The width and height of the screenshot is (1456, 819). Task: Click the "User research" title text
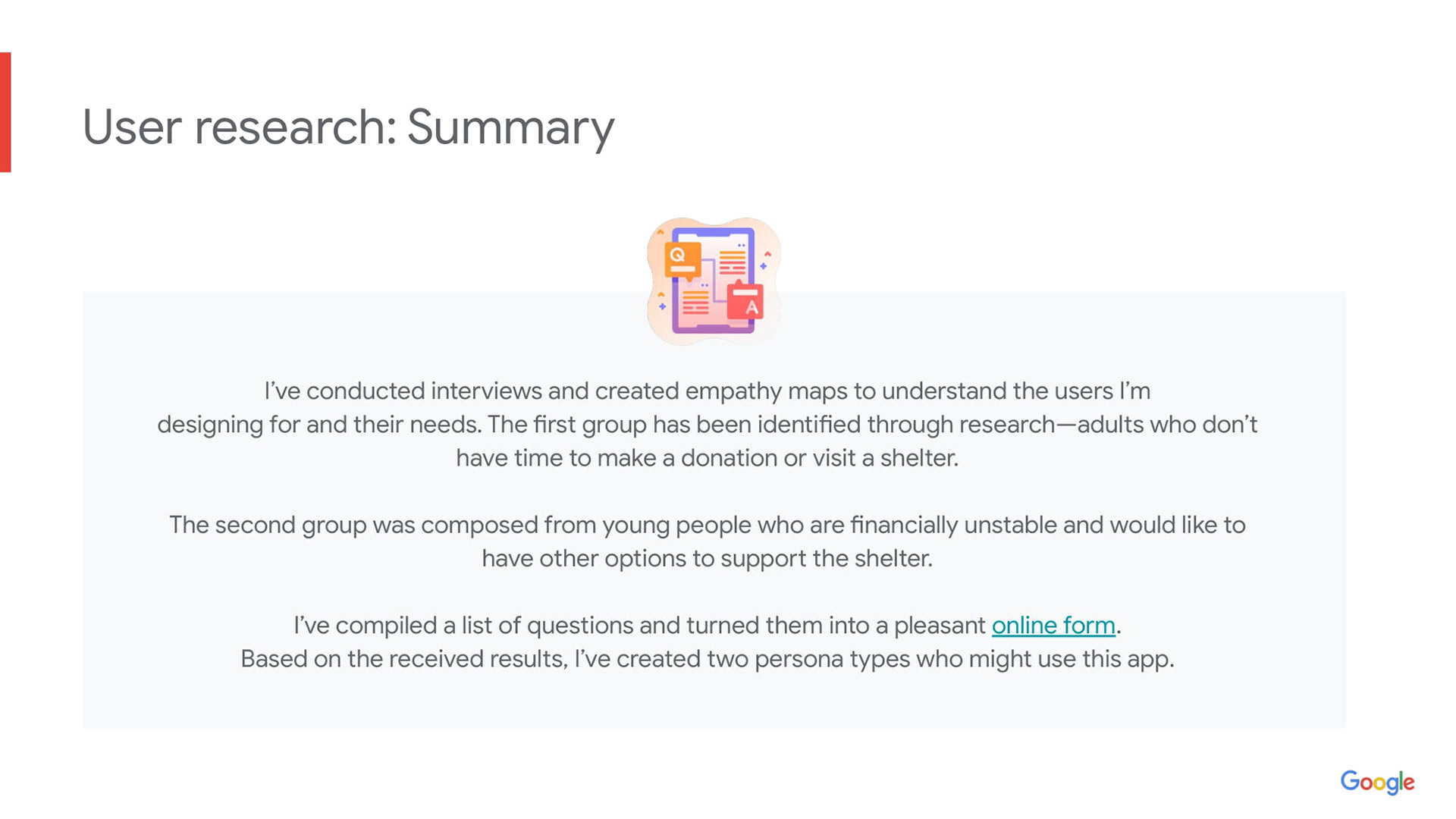[x=240, y=127]
